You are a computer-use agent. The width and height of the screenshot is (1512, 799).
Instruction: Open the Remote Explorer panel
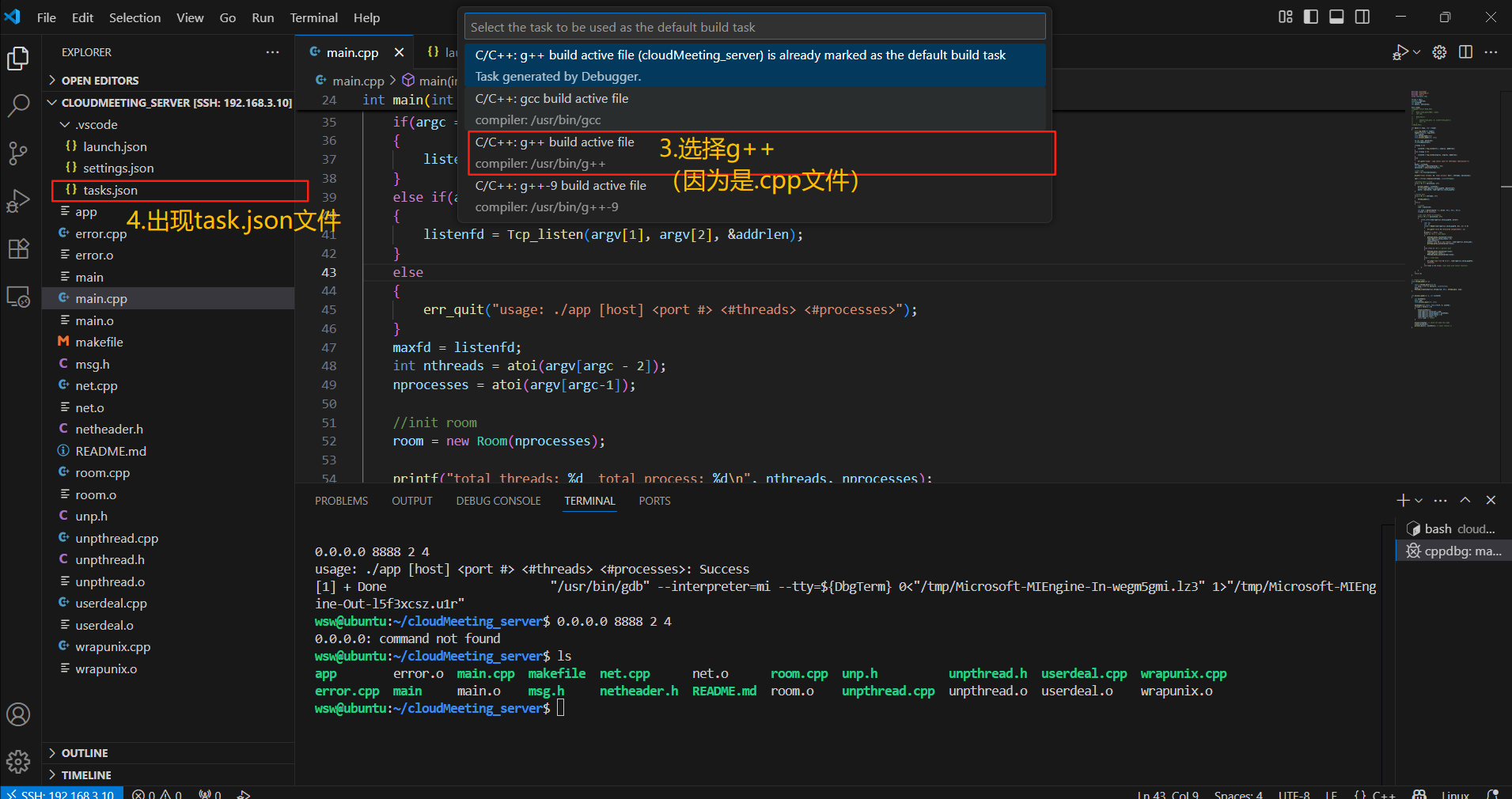coord(18,297)
